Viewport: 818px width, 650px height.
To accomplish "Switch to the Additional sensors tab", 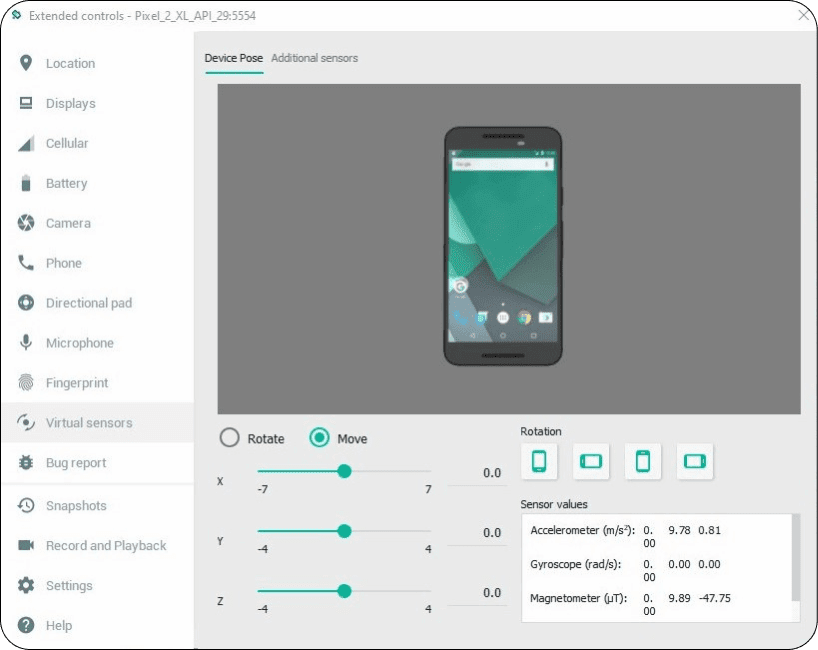I will click(x=315, y=58).
